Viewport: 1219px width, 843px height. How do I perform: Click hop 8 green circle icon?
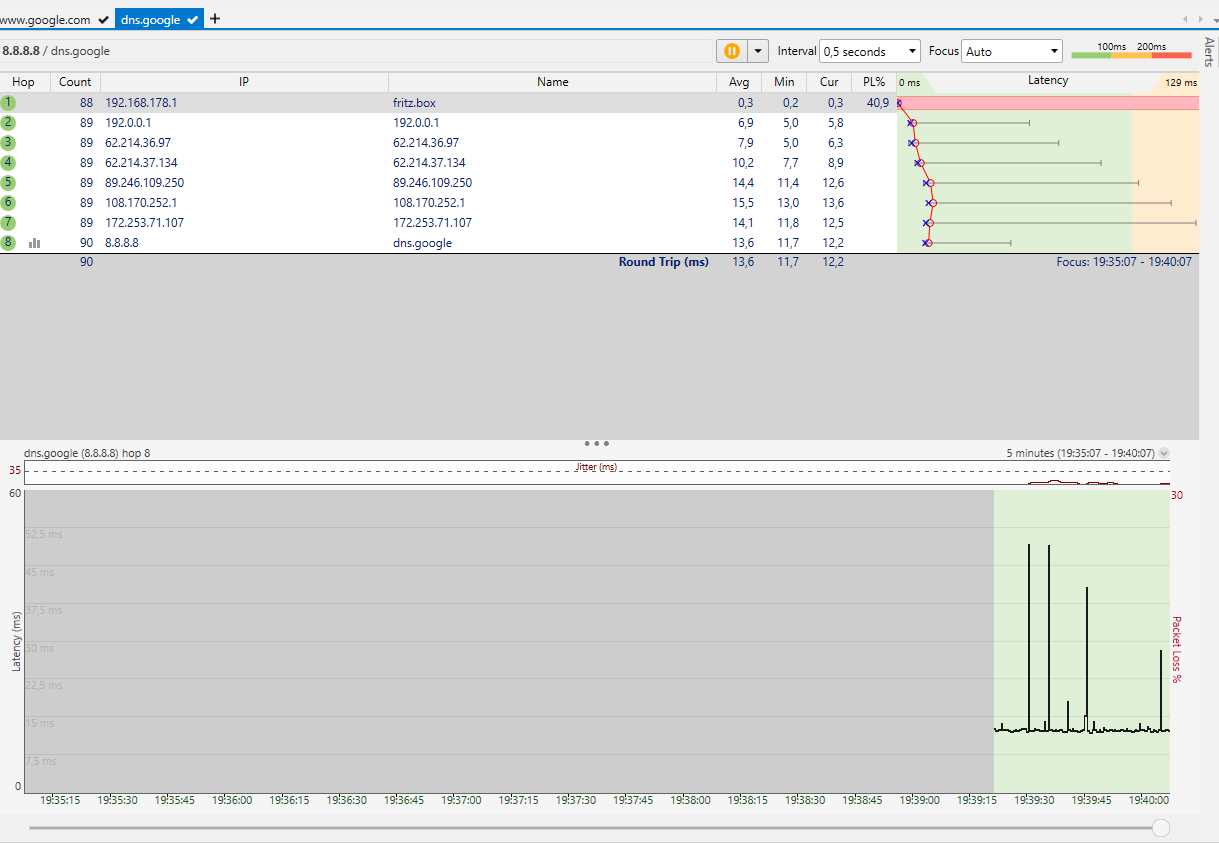tap(8, 243)
